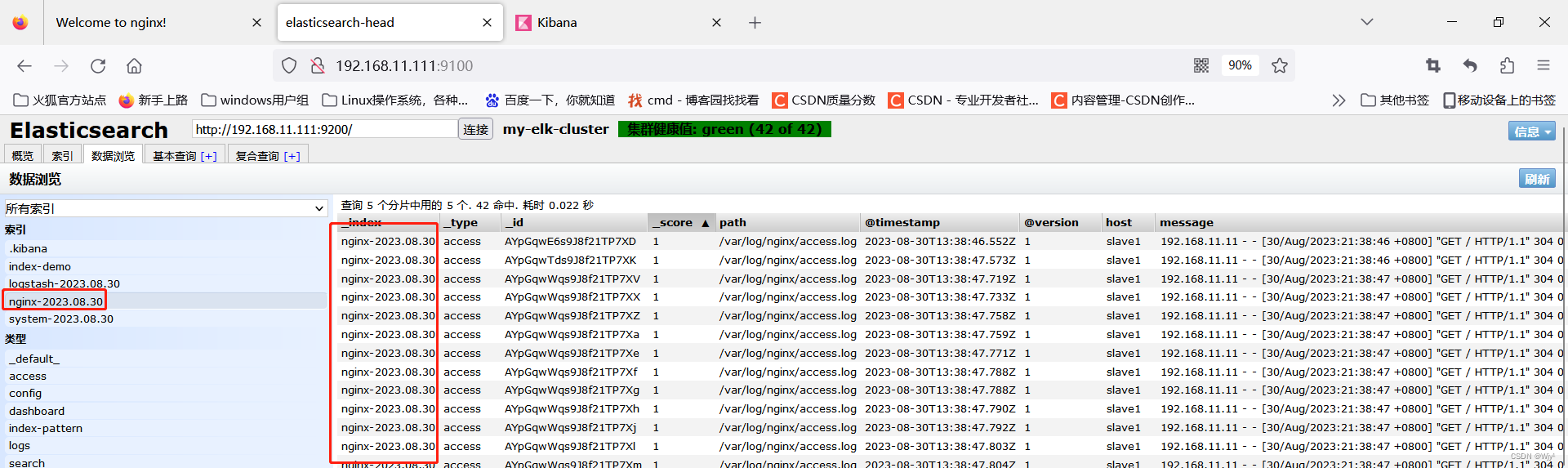Click the Elasticsearch URL input field
The width and height of the screenshot is (1568, 468).
pyautogui.click(x=325, y=129)
